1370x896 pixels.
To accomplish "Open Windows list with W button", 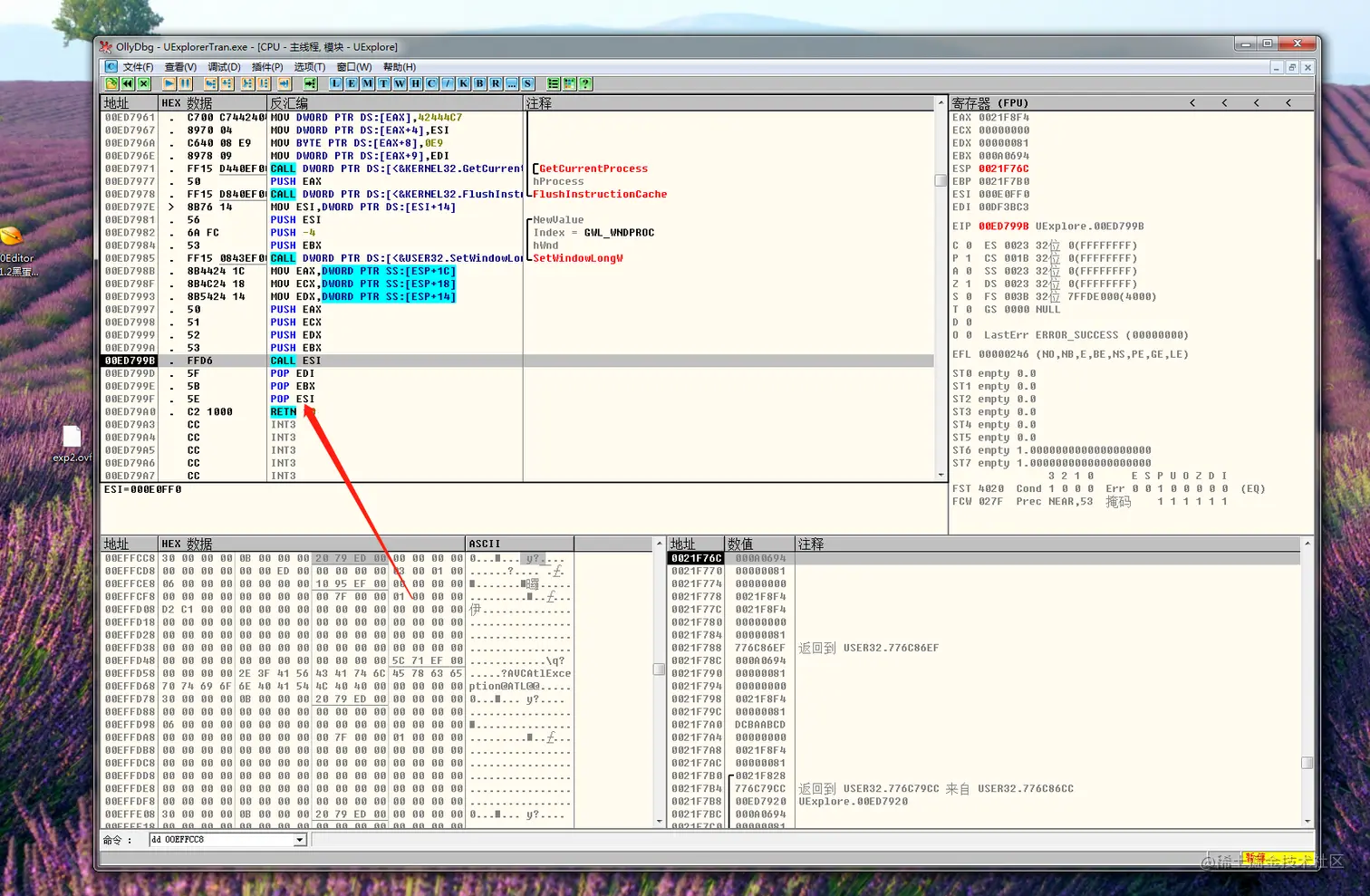I will (400, 83).
